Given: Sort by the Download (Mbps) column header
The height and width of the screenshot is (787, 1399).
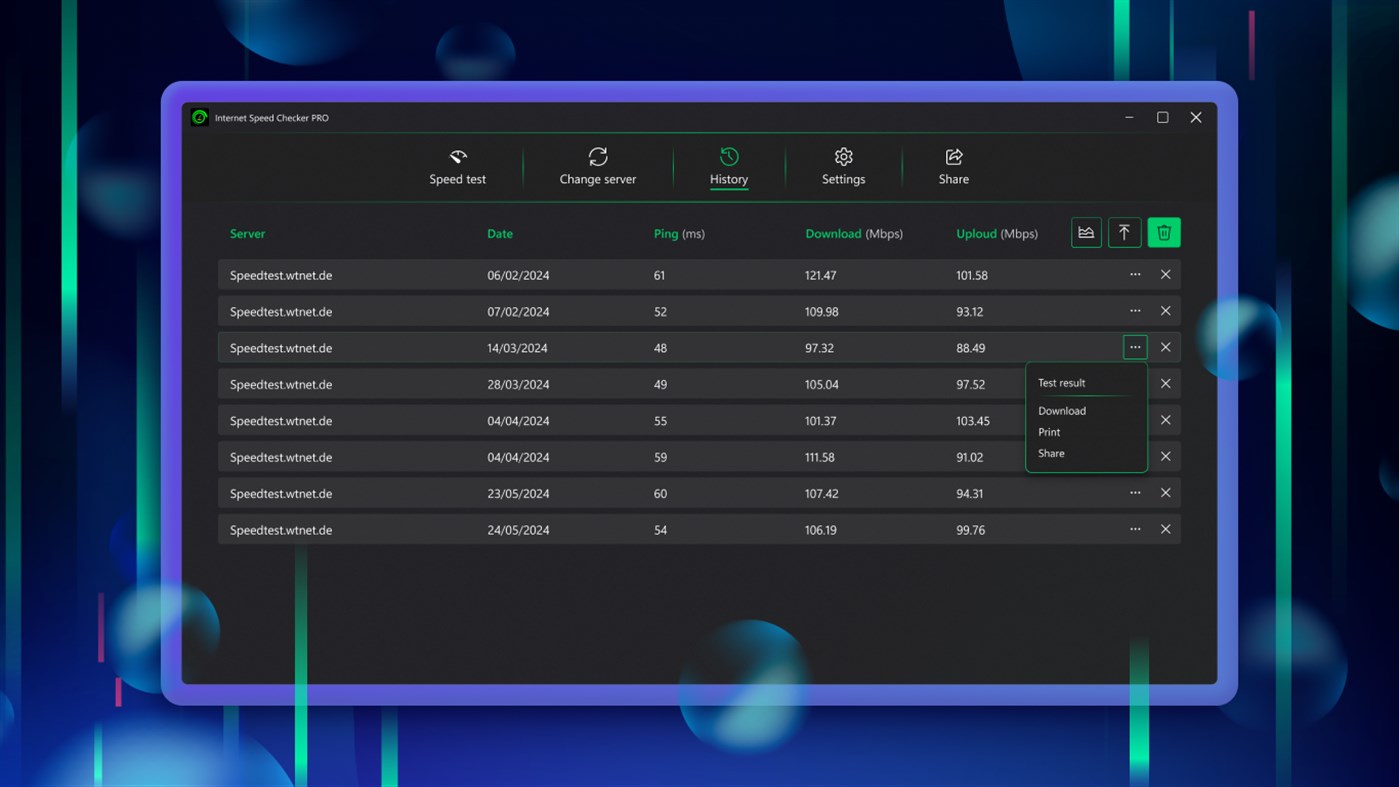Looking at the screenshot, I should click(x=854, y=234).
